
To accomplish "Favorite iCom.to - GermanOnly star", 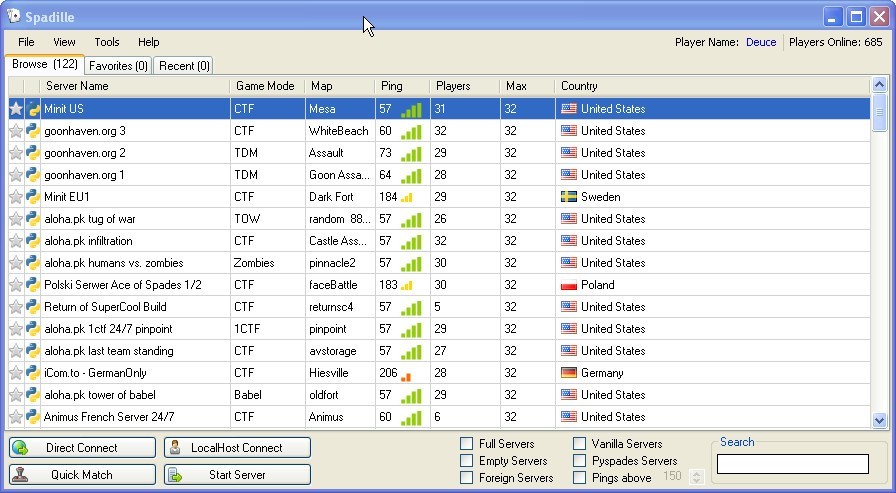I will coord(16,372).
